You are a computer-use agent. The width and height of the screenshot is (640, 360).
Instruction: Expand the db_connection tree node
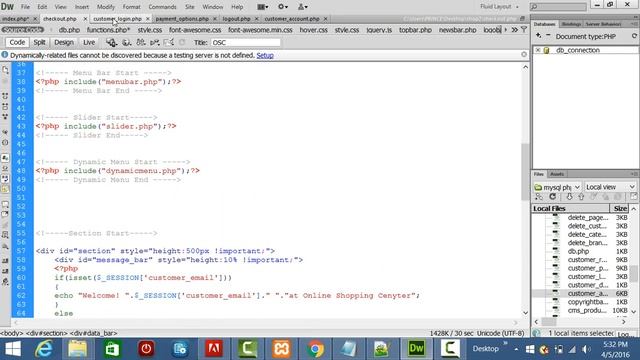pyautogui.click(x=538, y=50)
